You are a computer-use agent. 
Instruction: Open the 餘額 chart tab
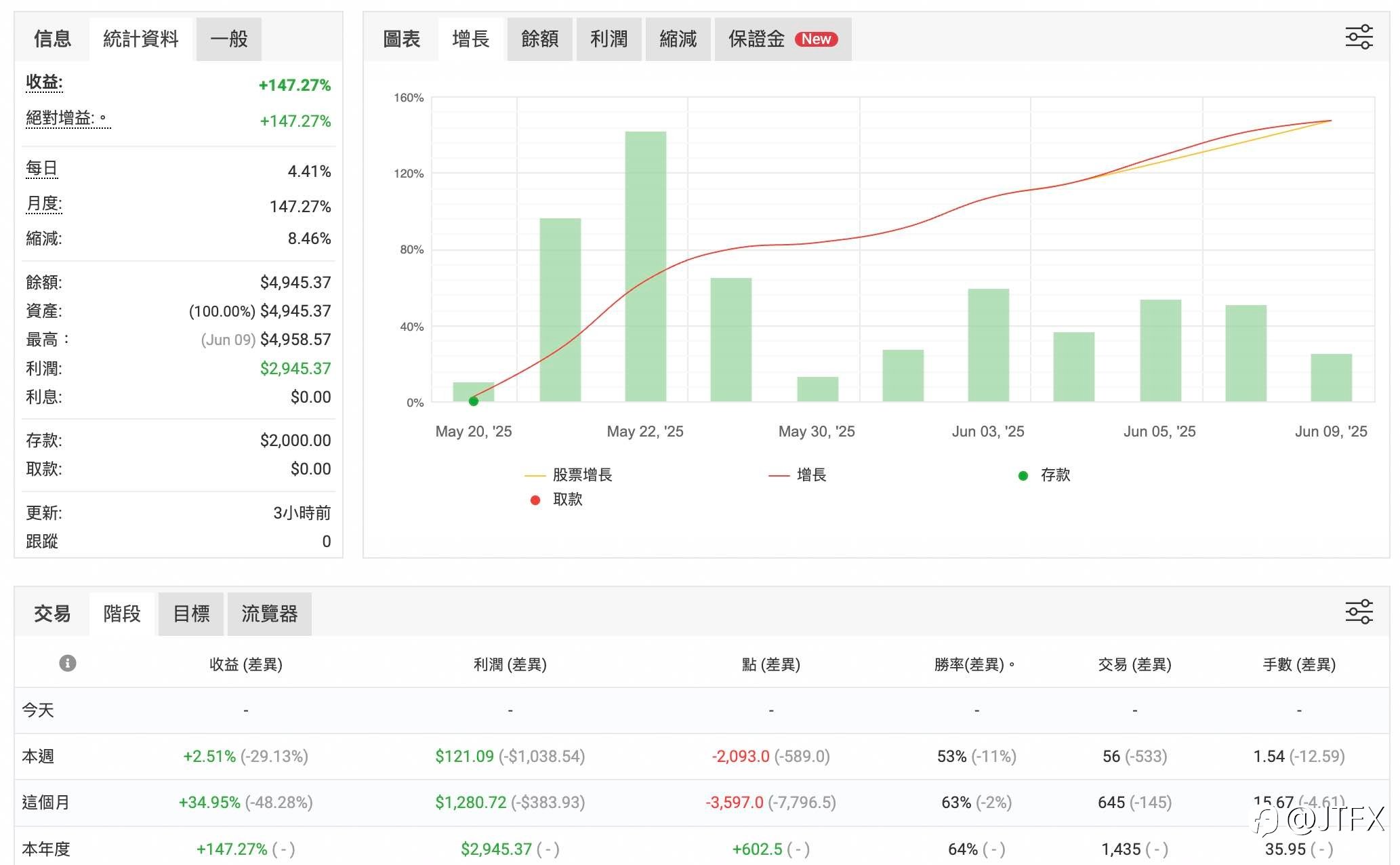(539, 39)
